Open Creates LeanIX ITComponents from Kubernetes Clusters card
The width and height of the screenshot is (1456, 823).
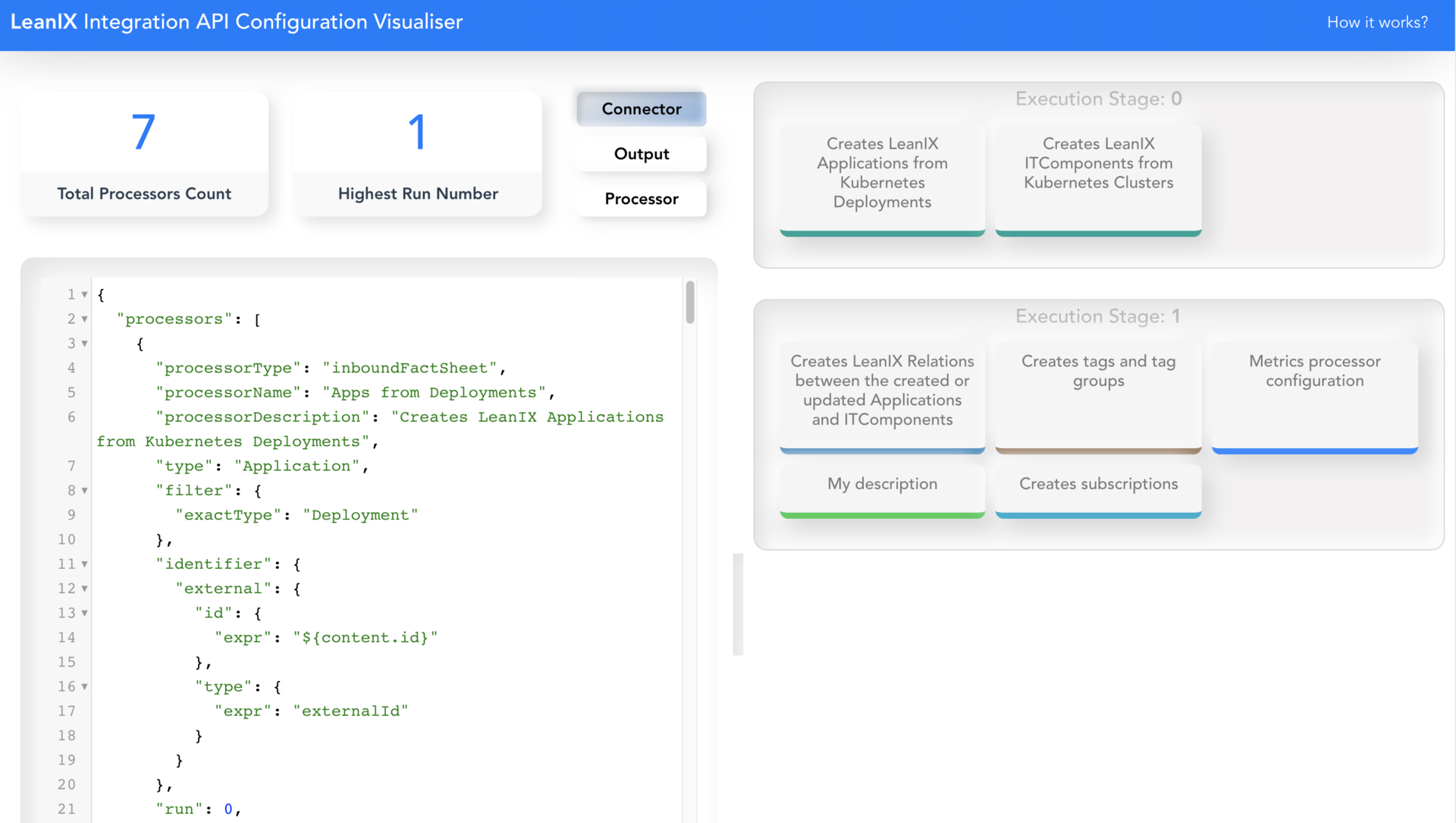[x=1098, y=181]
